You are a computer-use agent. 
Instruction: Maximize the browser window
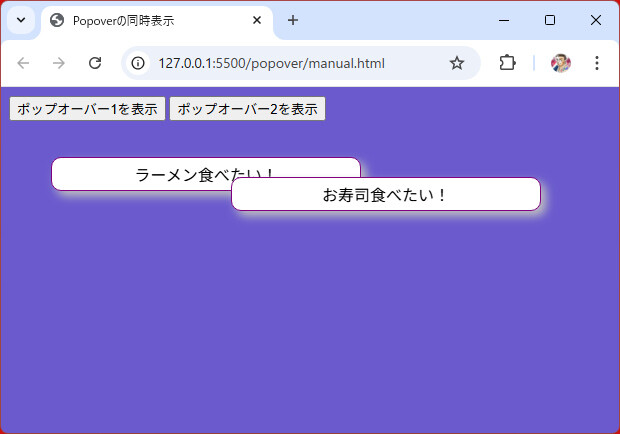(x=550, y=20)
